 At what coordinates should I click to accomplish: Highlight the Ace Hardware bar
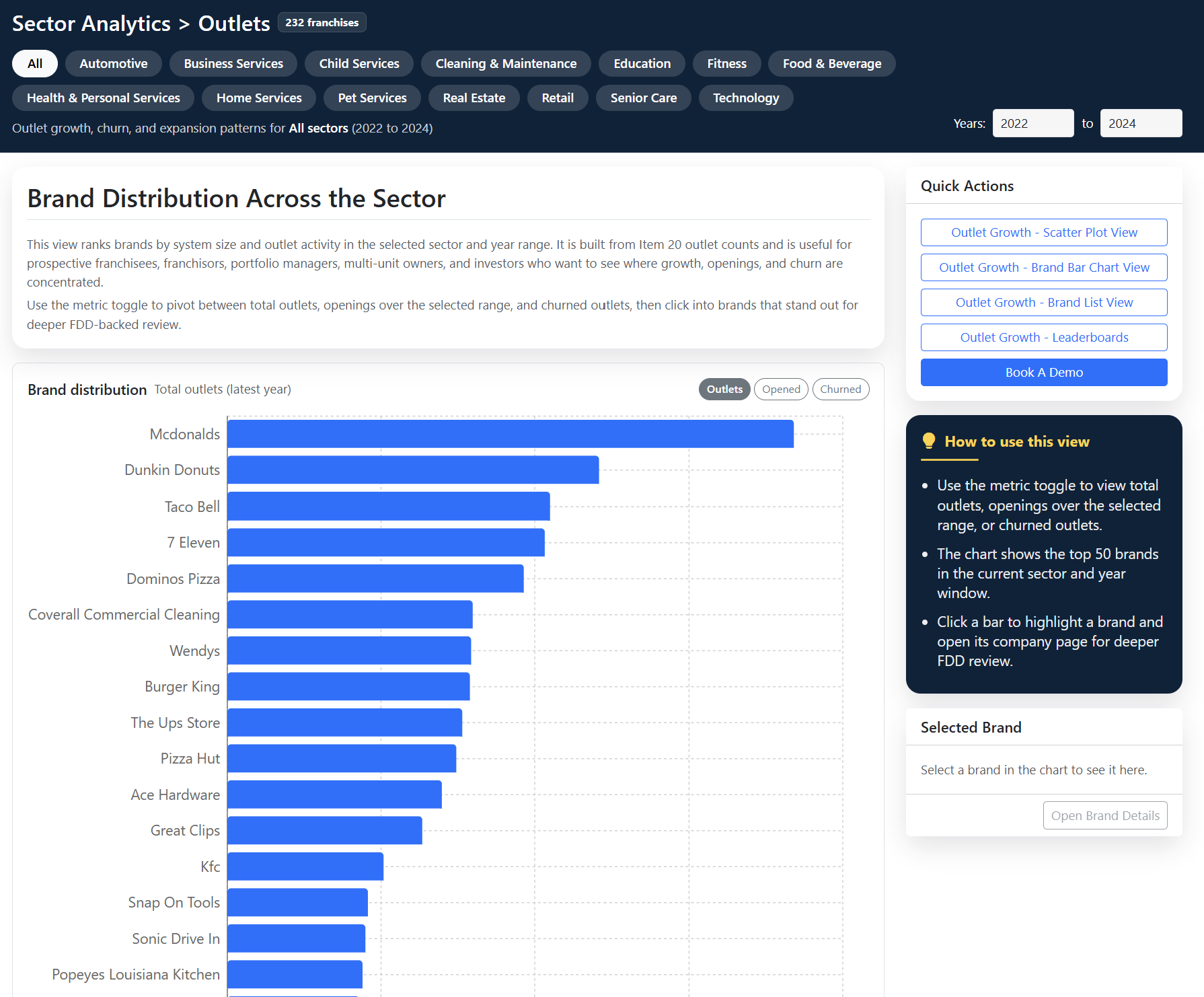tap(334, 795)
